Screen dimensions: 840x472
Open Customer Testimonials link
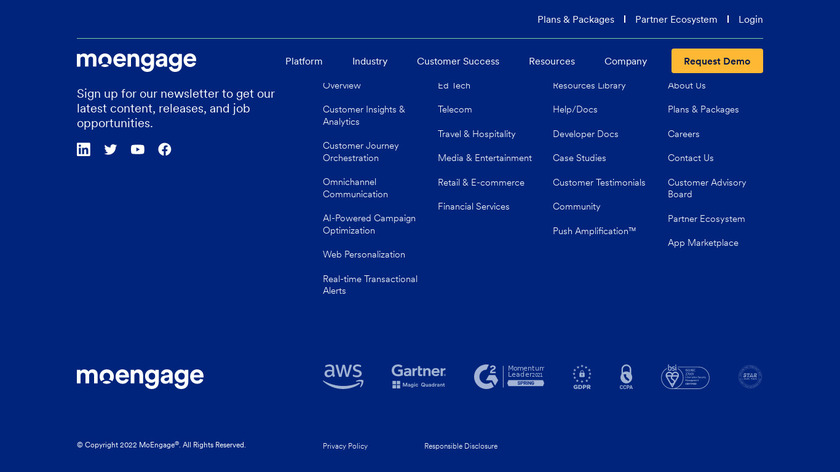pyautogui.click(x=599, y=183)
